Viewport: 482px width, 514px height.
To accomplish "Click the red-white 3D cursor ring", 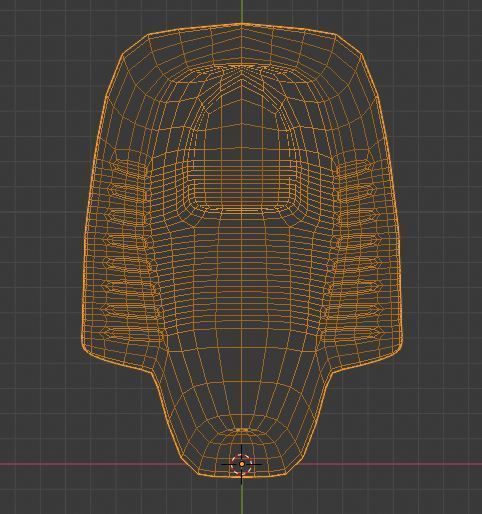I will pyautogui.click(x=242, y=464).
